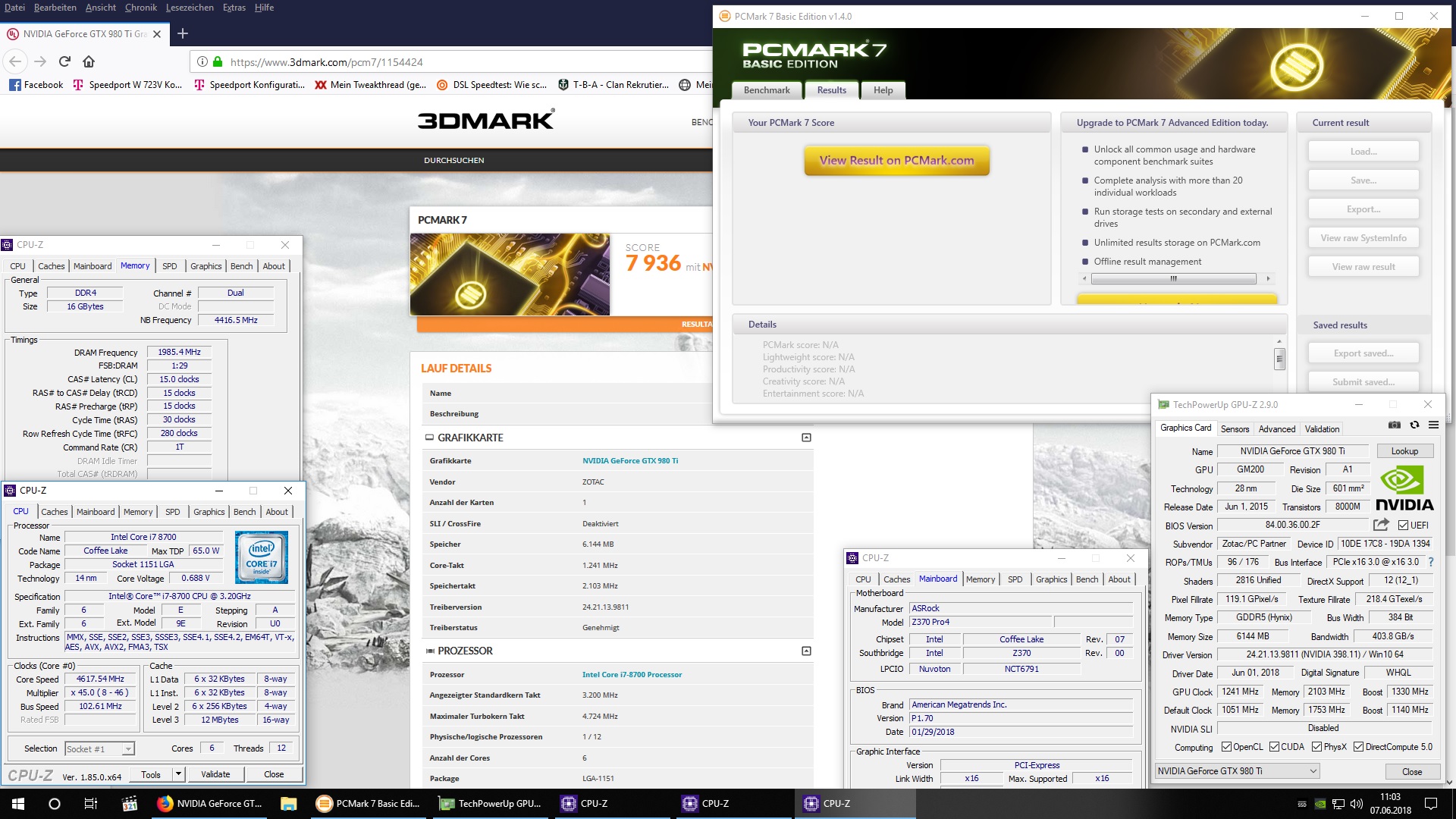Image resolution: width=1456 pixels, height=819 pixels.
Task: Click the horizontal scrollbar in upgrade panel
Action: coord(1174,278)
